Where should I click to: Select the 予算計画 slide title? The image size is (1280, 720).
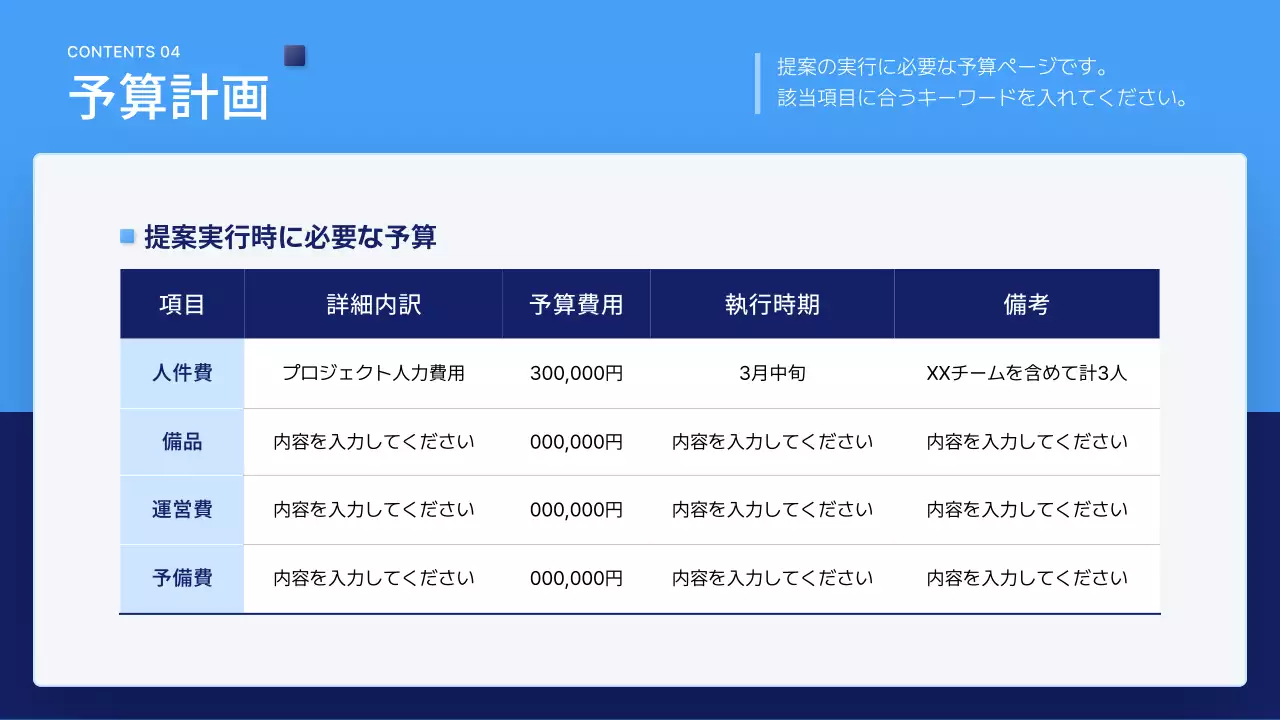click(169, 97)
